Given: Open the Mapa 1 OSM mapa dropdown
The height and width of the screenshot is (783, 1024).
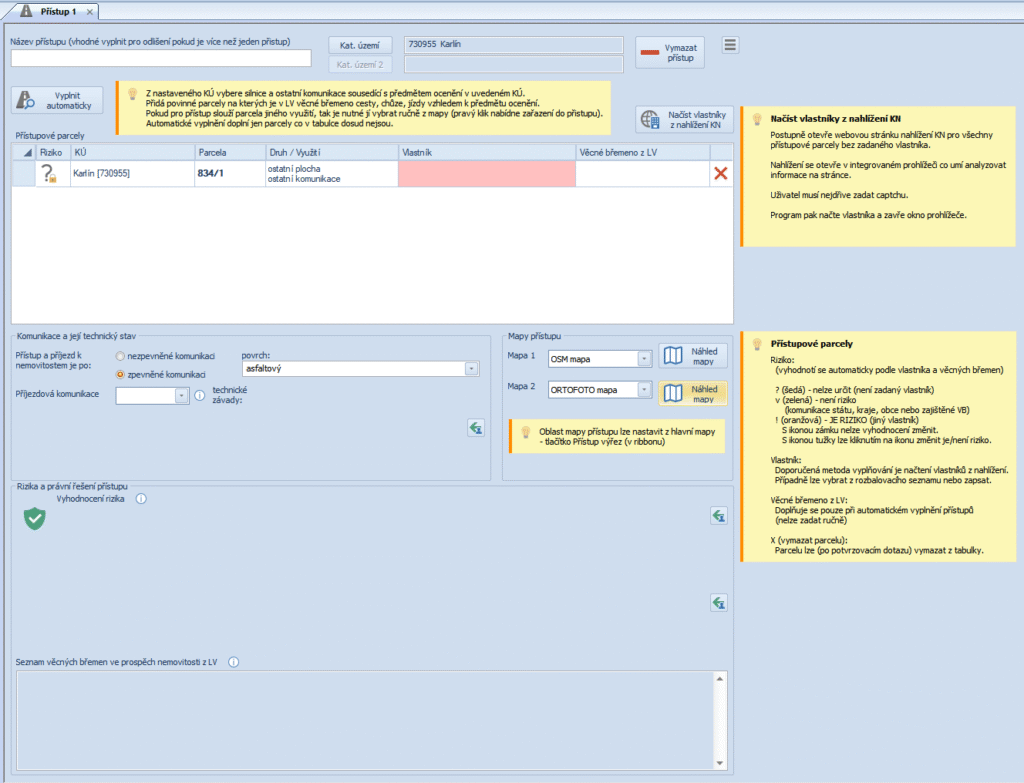Looking at the screenshot, I should 644,359.
